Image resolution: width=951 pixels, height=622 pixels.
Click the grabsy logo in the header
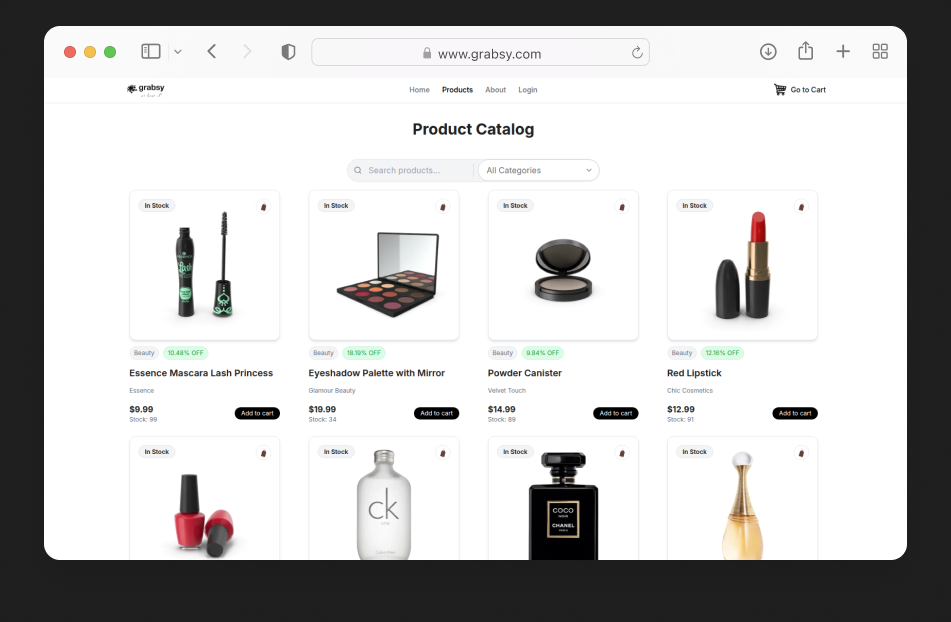point(146,90)
